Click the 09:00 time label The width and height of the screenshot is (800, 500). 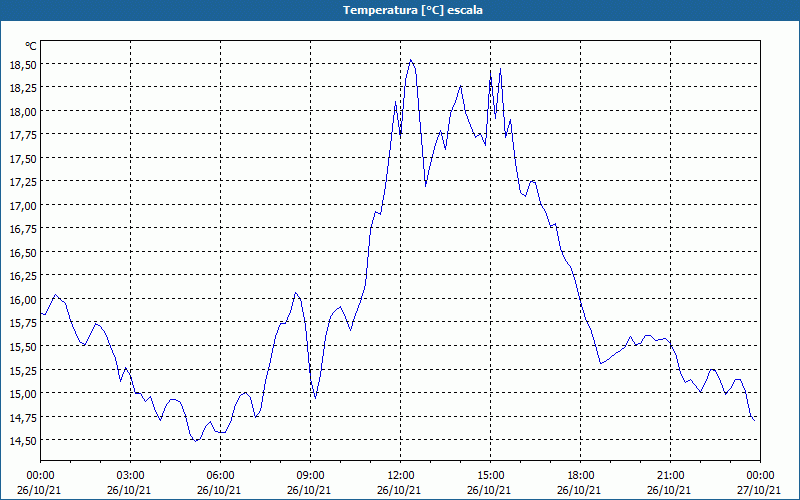tap(310, 476)
